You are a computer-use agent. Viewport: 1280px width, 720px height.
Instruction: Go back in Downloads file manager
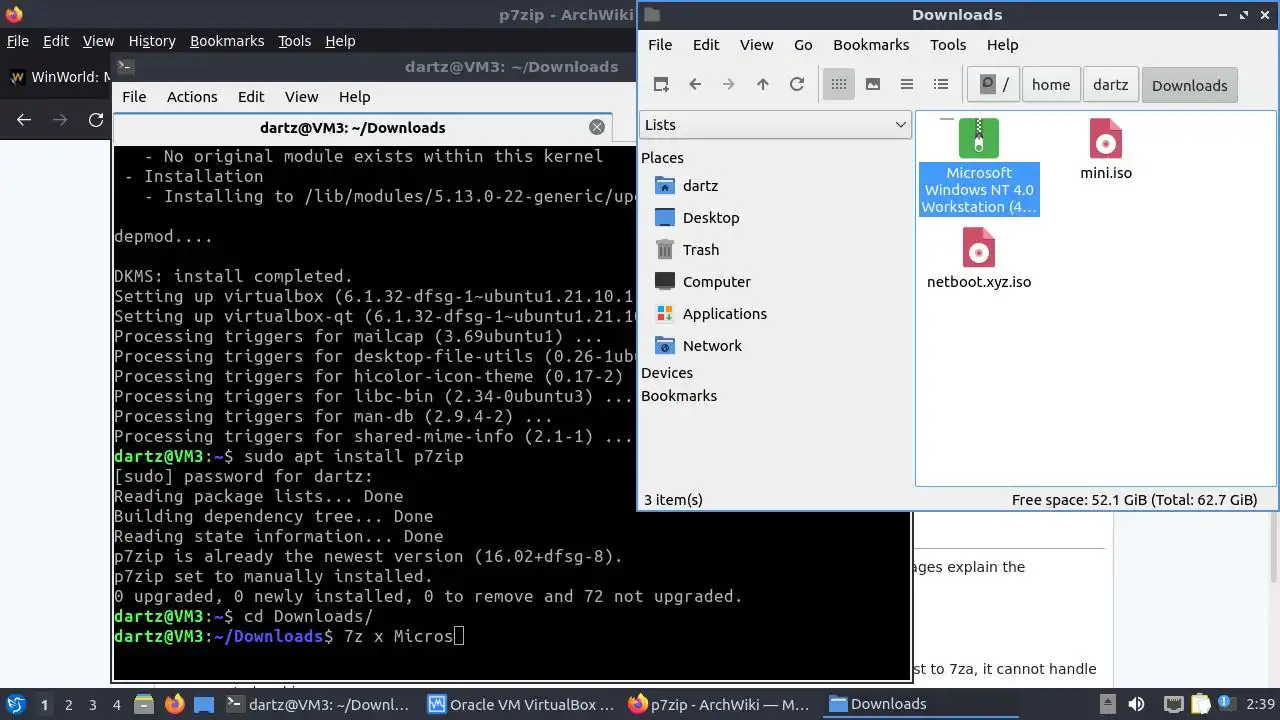[x=695, y=85]
